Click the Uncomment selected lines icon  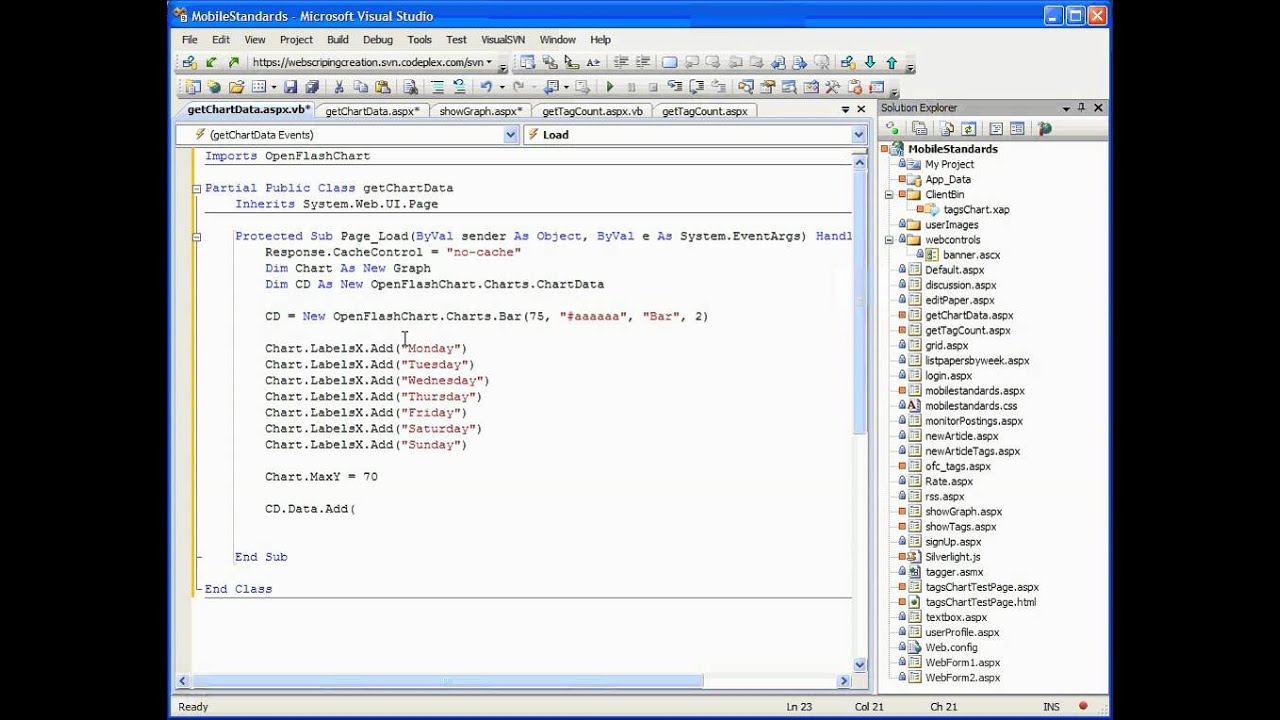click(x=458, y=87)
